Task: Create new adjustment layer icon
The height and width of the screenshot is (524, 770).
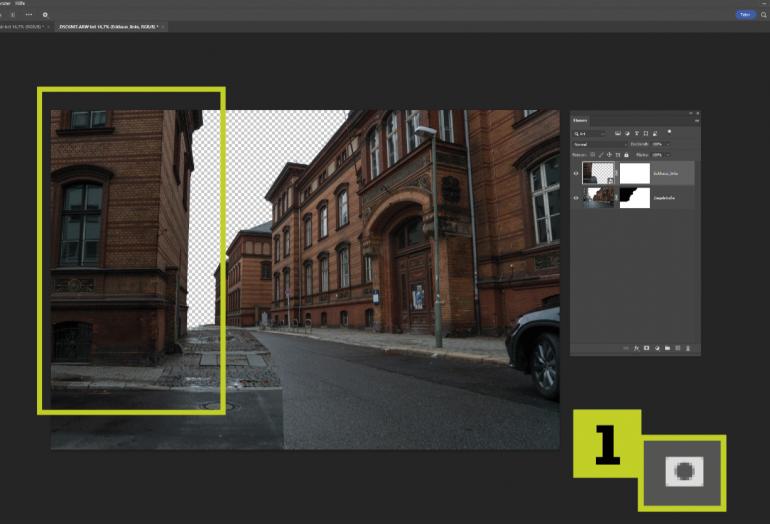Action: (657, 348)
